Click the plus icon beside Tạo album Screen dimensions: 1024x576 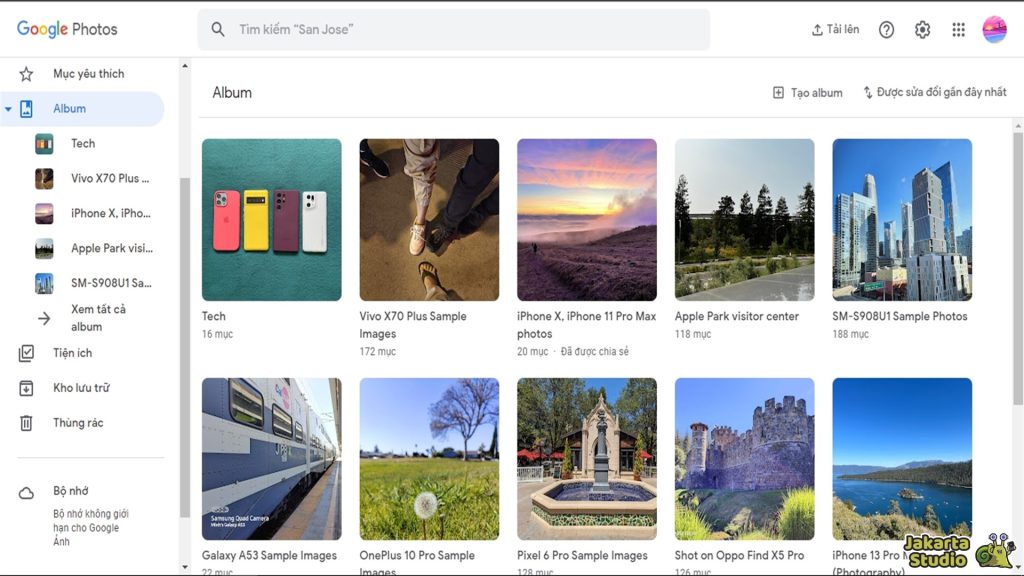tap(778, 93)
